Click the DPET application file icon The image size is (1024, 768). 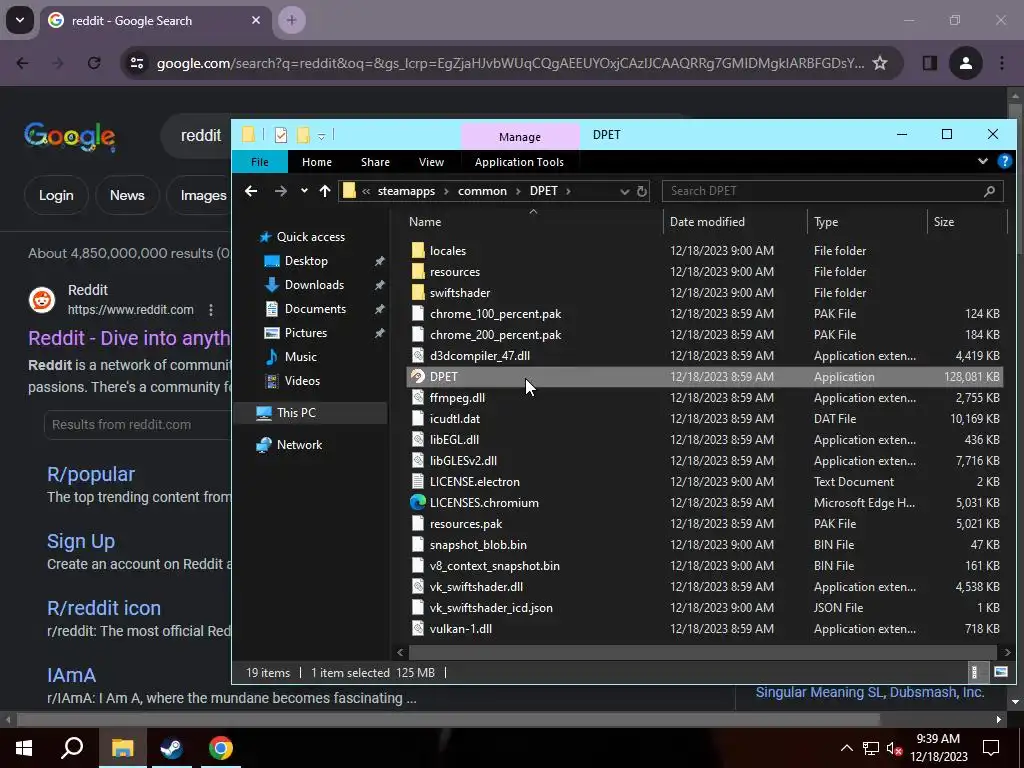pyautogui.click(x=417, y=377)
